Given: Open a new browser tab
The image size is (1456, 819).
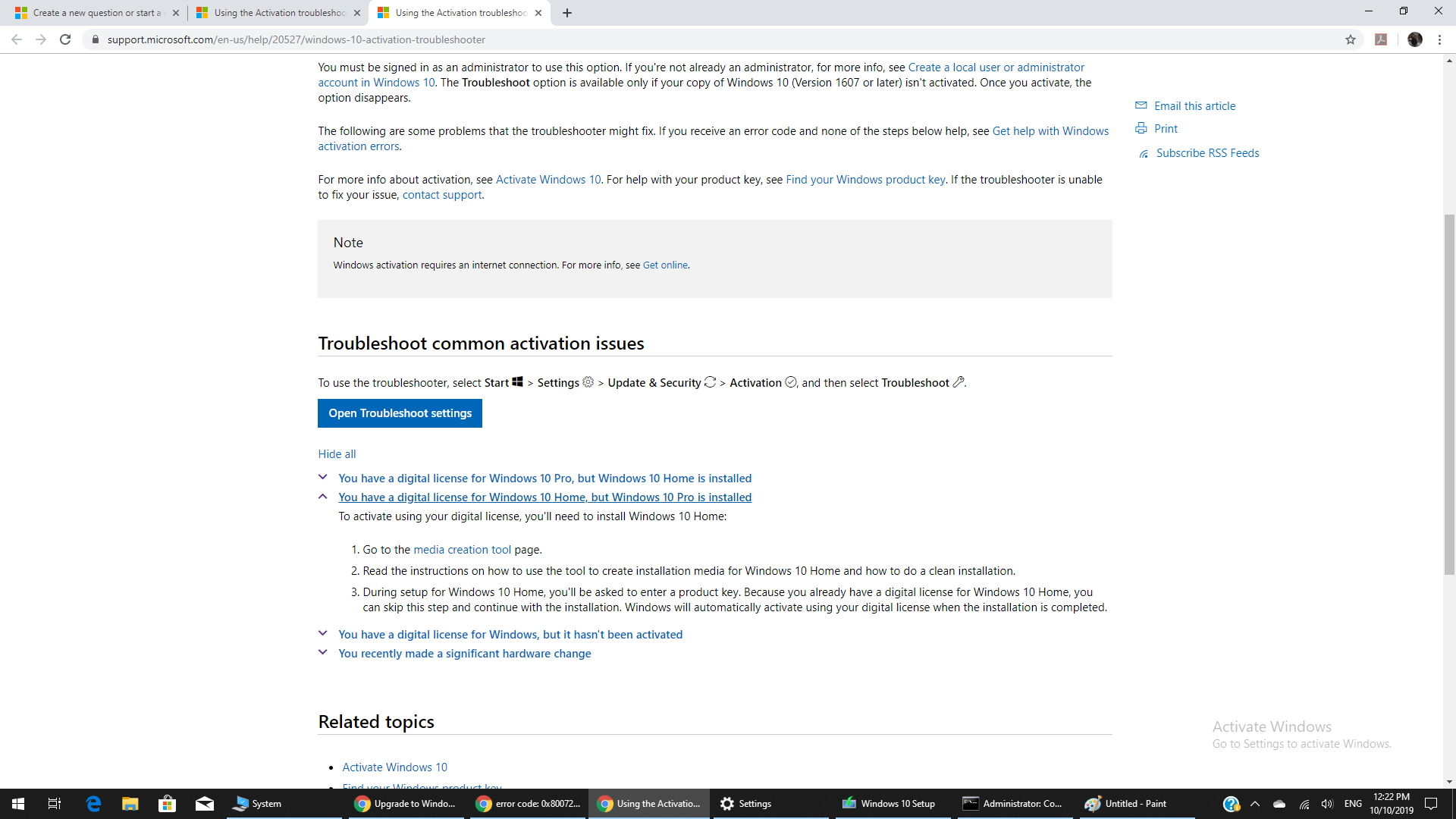Looking at the screenshot, I should tap(567, 13).
